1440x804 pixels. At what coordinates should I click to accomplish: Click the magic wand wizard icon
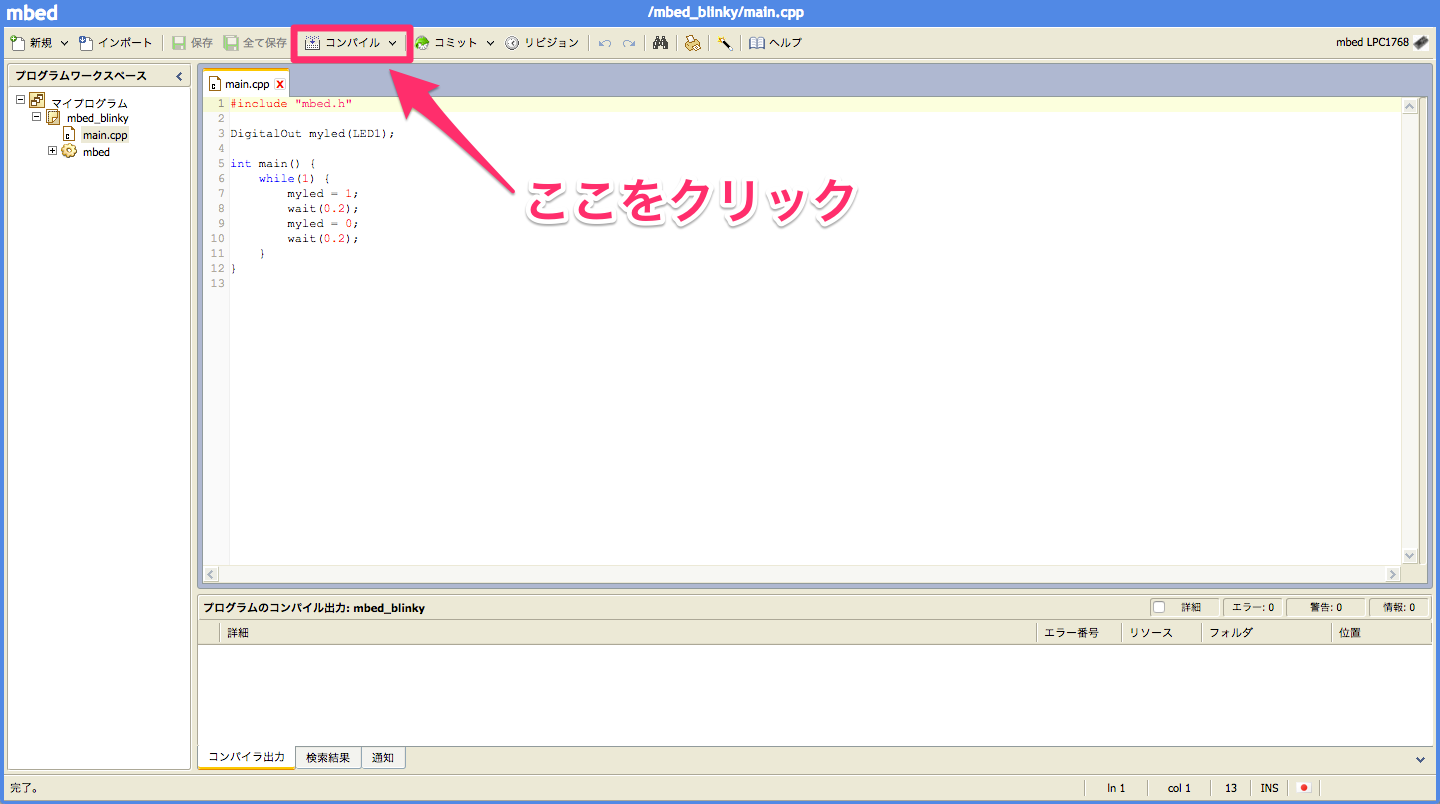click(x=724, y=42)
